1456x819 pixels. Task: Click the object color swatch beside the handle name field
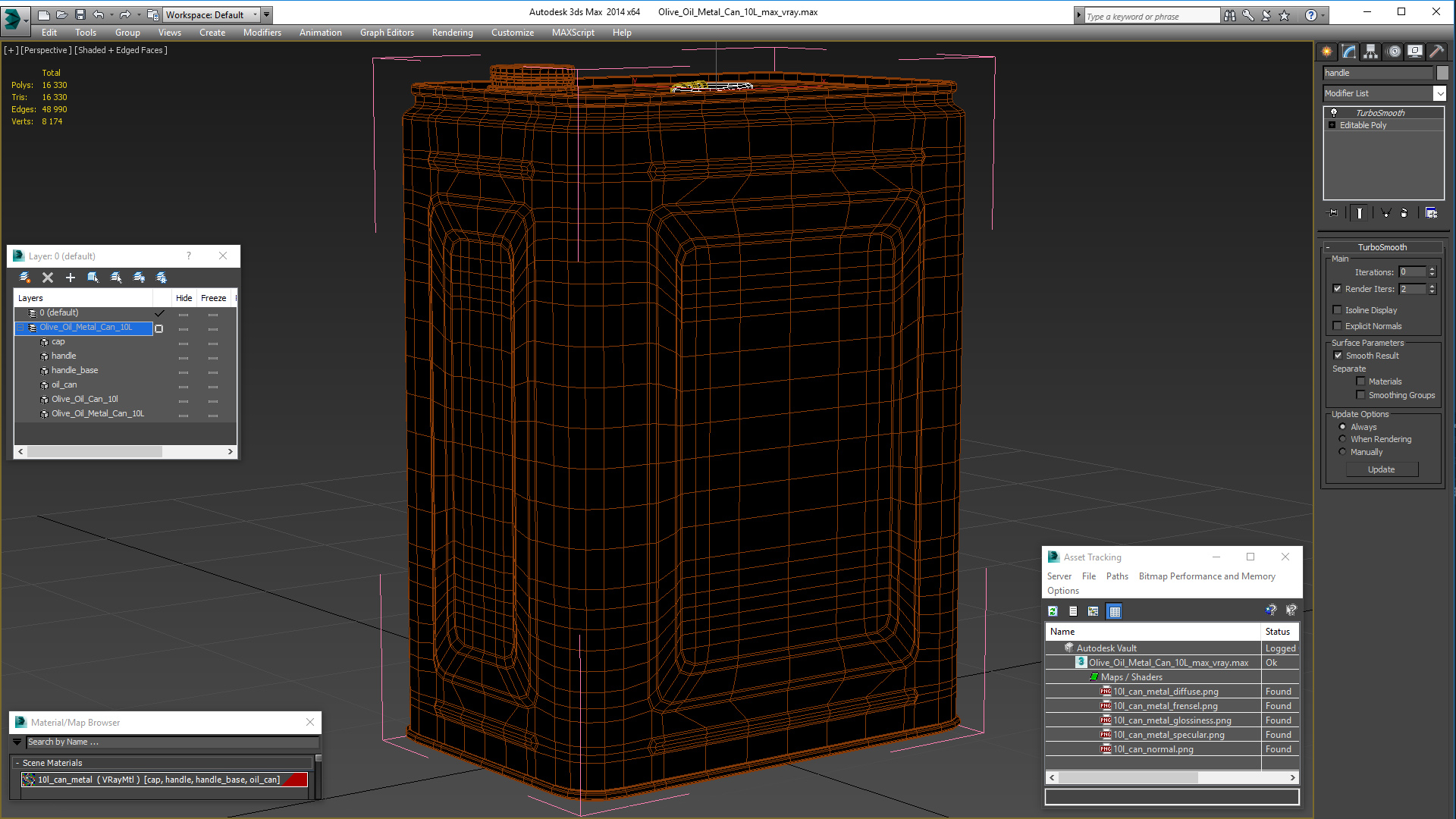coord(1442,73)
